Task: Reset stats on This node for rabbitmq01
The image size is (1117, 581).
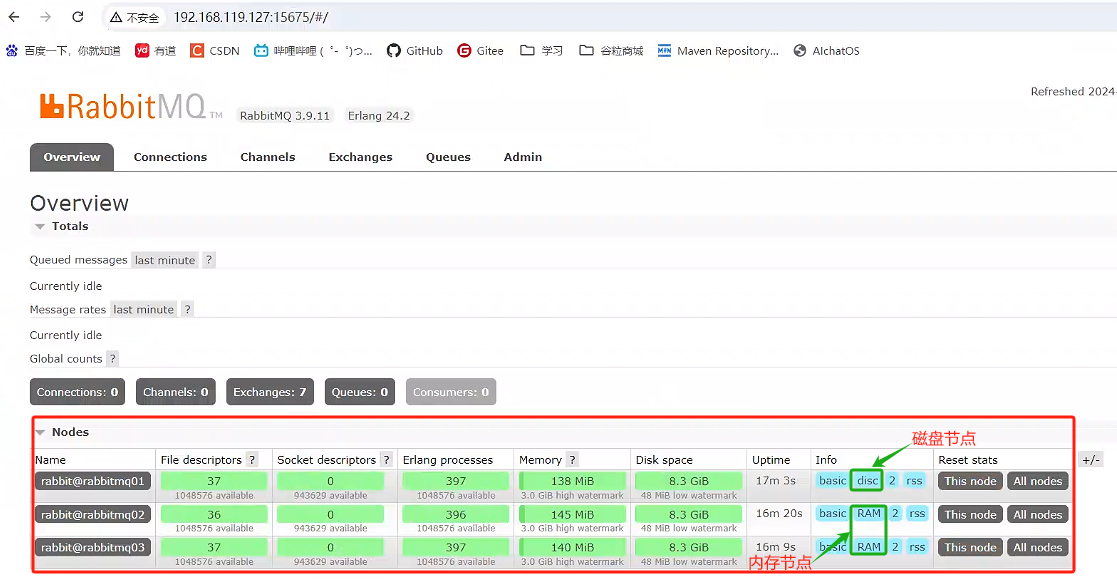Action: 970,481
